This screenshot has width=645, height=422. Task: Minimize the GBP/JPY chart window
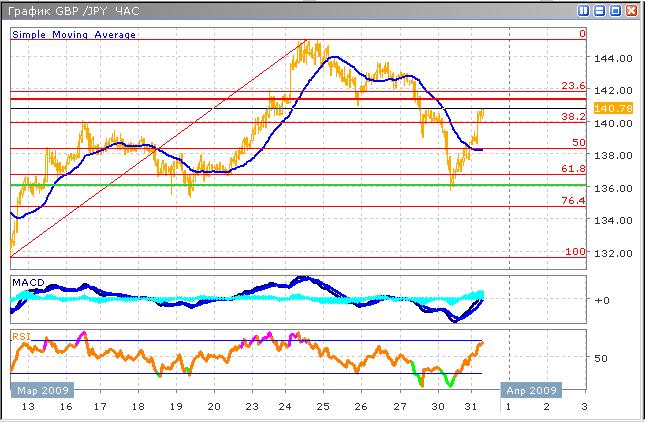(x=599, y=10)
